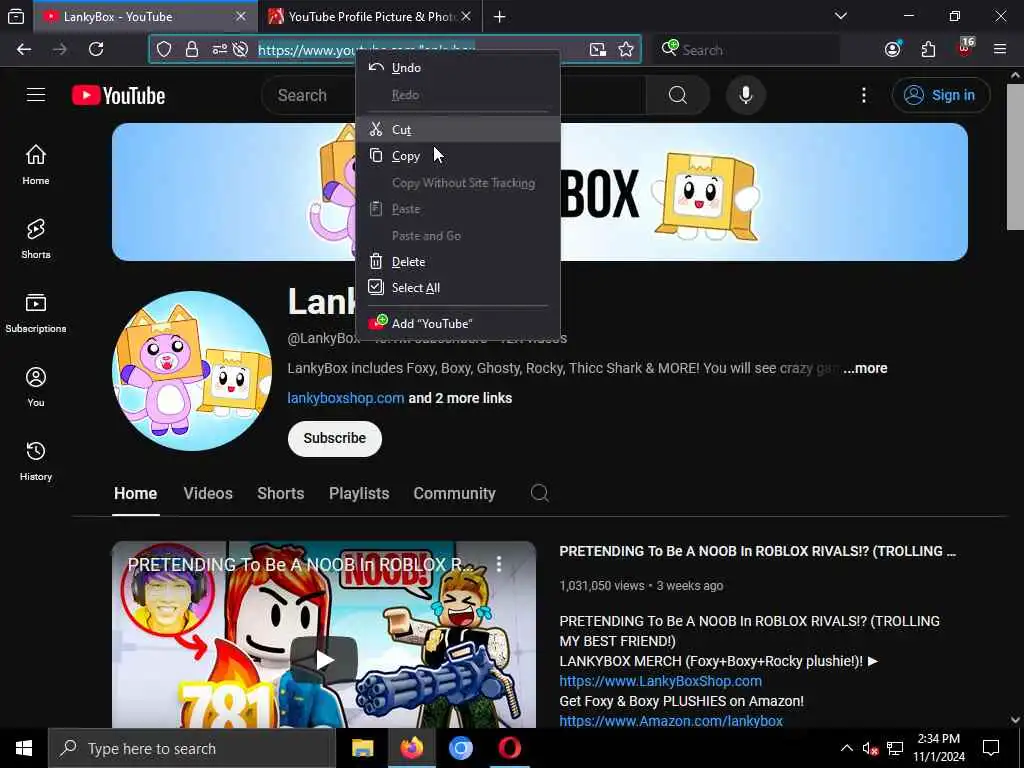Click the Sign in button
The width and height of the screenshot is (1024, 768).
940,95
